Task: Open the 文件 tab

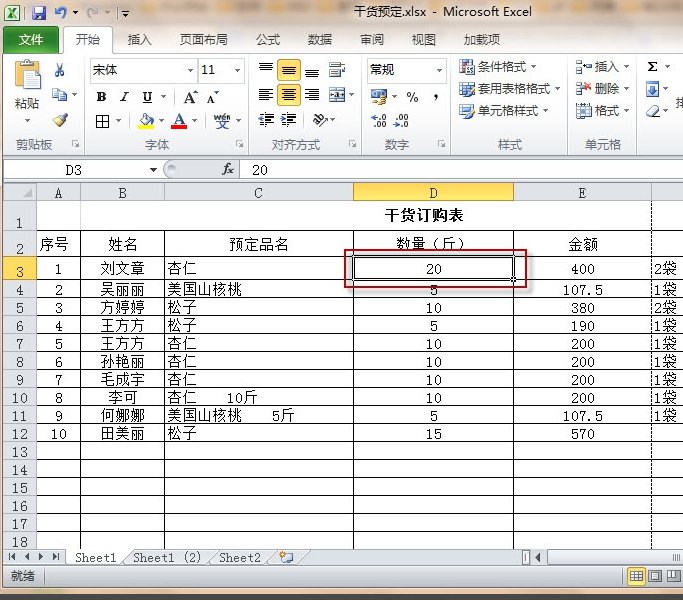Action: 31,40
